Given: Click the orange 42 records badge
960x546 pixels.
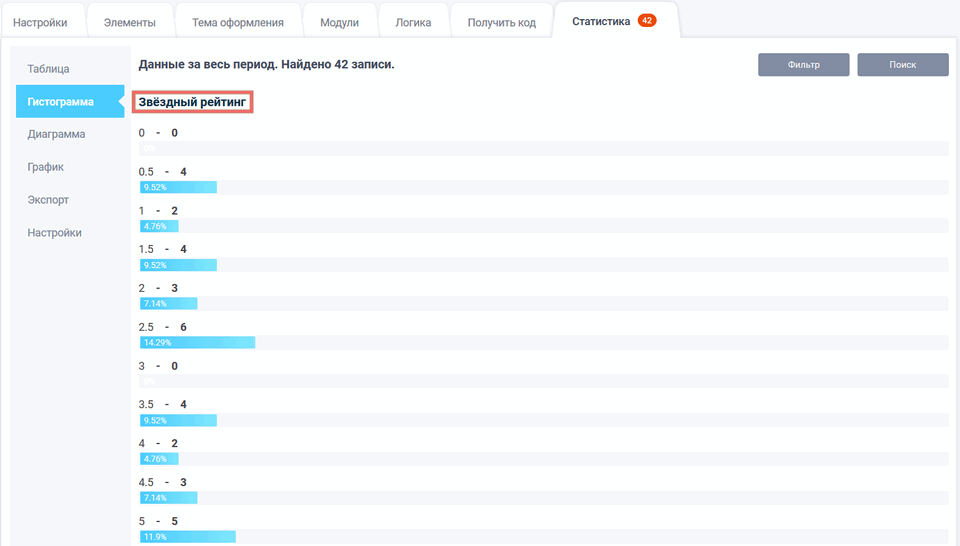Looking at the screenshot, I should [646, 21].
